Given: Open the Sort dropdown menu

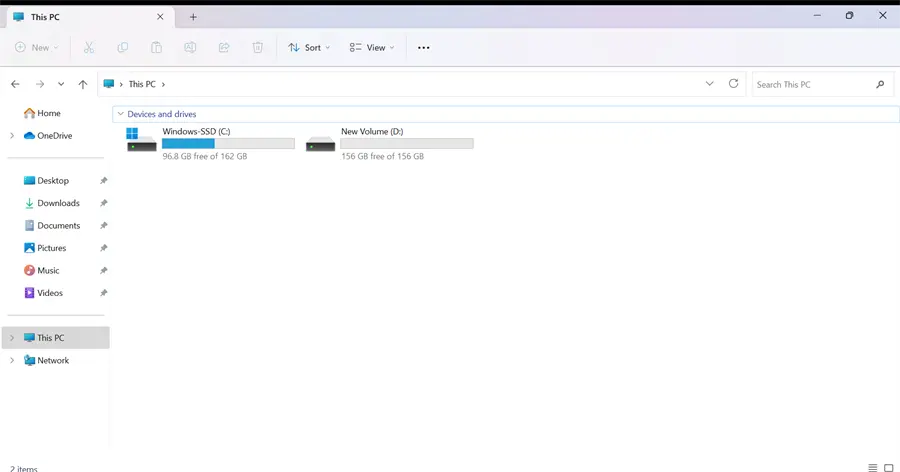Looking at the screenshot, I should coord(309,48).
